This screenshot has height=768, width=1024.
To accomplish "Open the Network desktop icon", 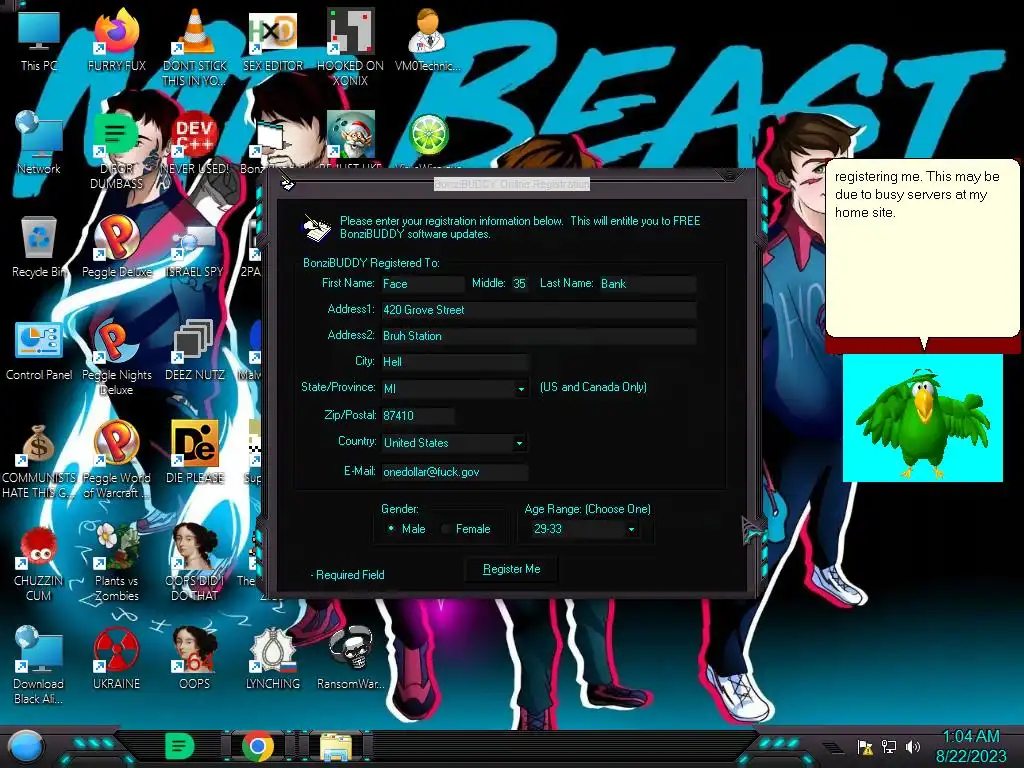I will (x=39, y=142).
